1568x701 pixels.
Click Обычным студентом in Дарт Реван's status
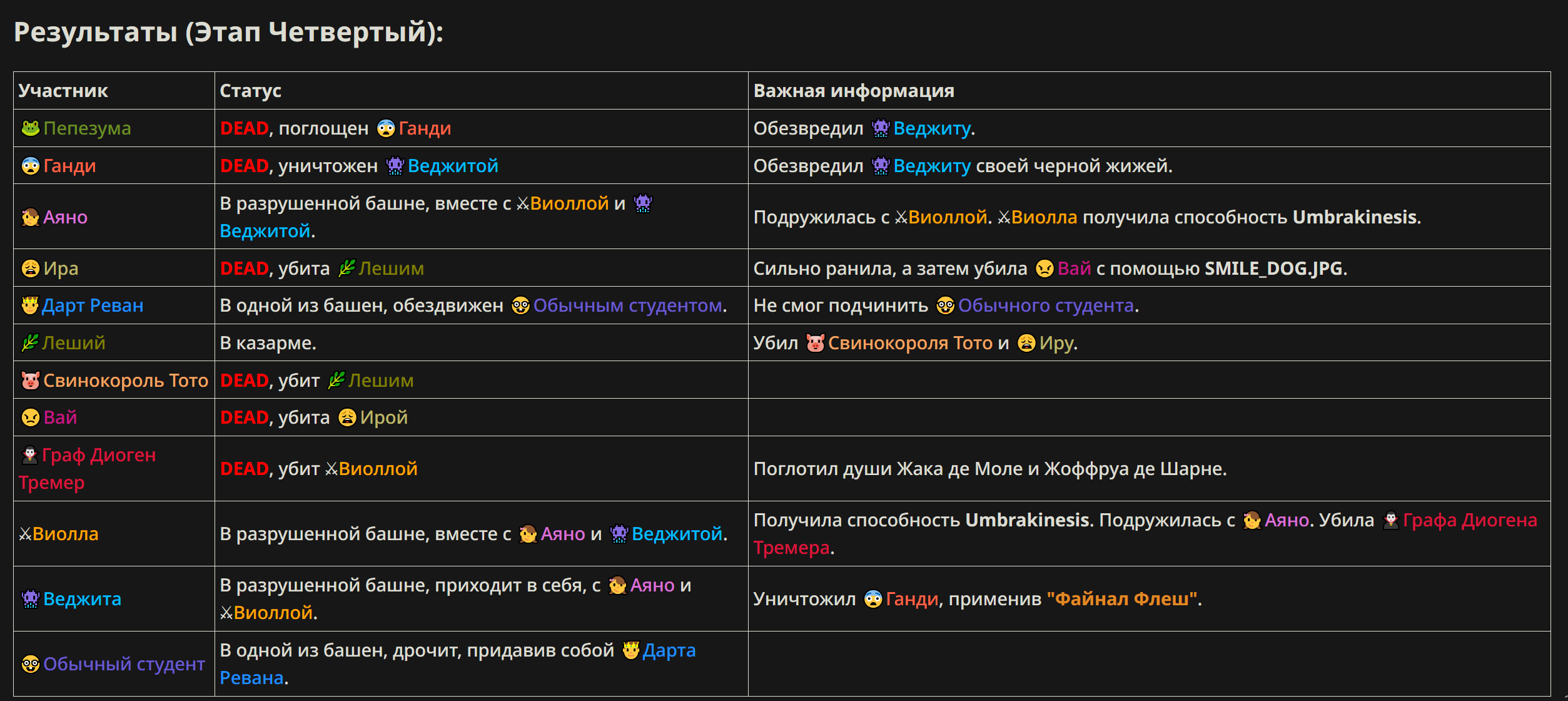coord(628,305)
